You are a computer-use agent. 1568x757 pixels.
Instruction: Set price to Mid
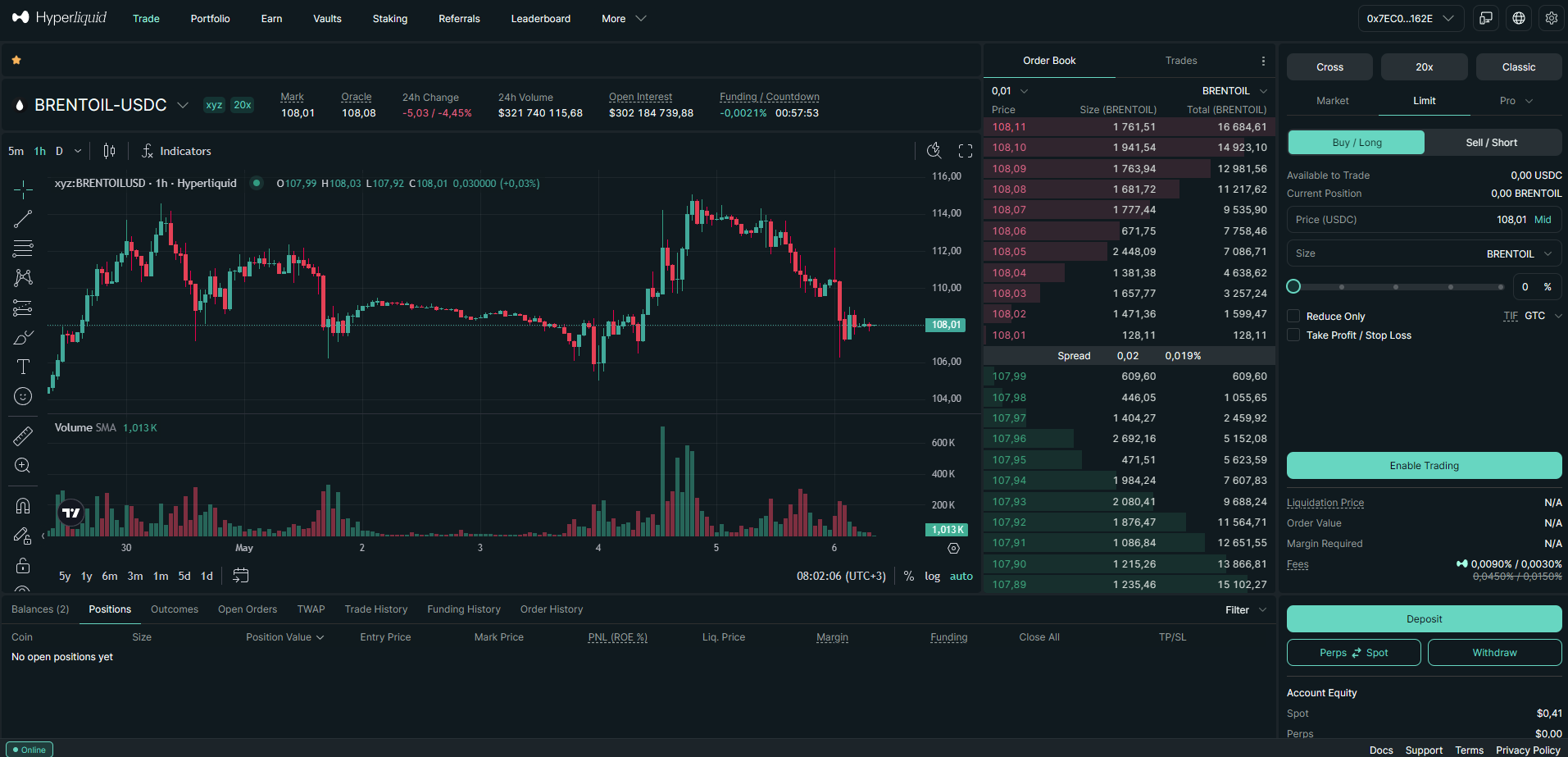(x=1543, y=220)
